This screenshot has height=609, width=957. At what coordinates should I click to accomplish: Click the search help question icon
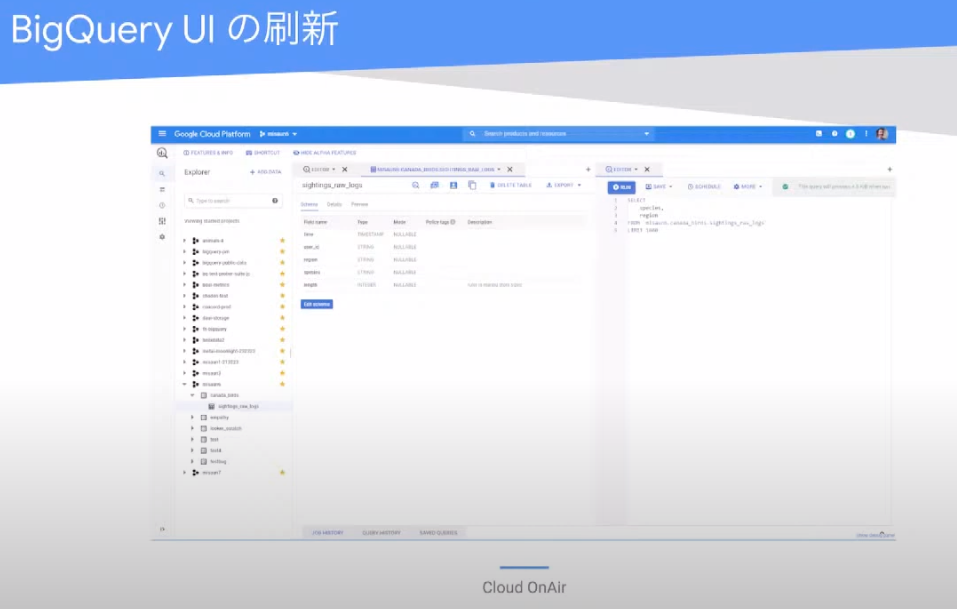pyautogui.click(x=275, y=201)
